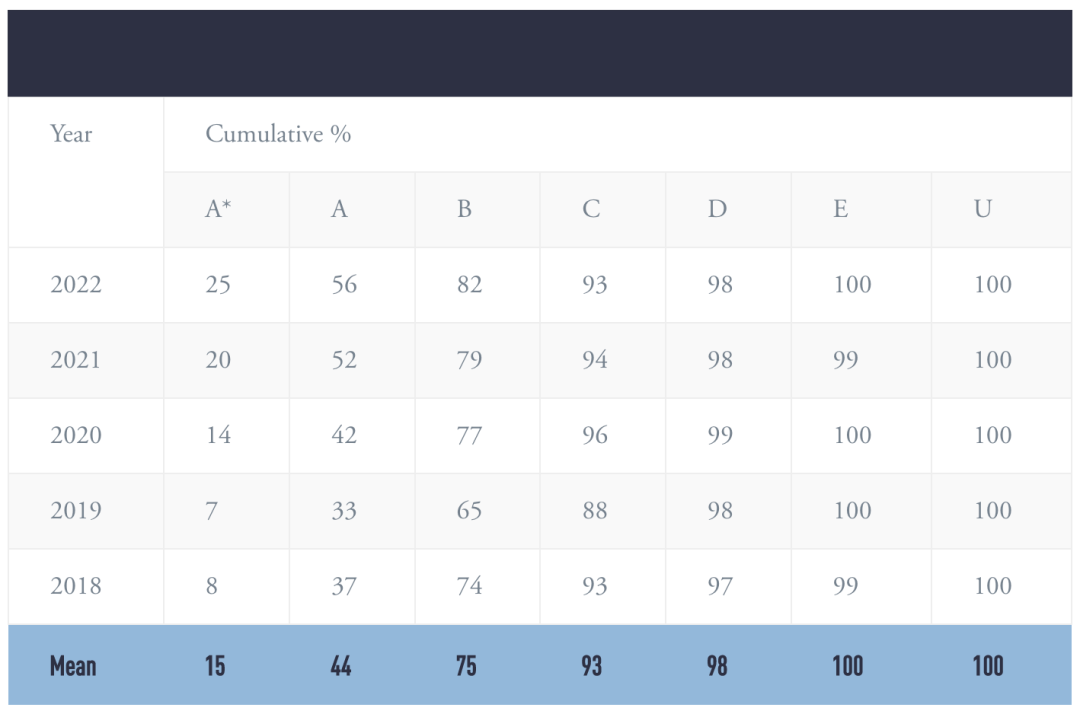This screenshot has width=1080, height=714.
Task: Click the Mean B grade value 75
Action: click(466, 666)
